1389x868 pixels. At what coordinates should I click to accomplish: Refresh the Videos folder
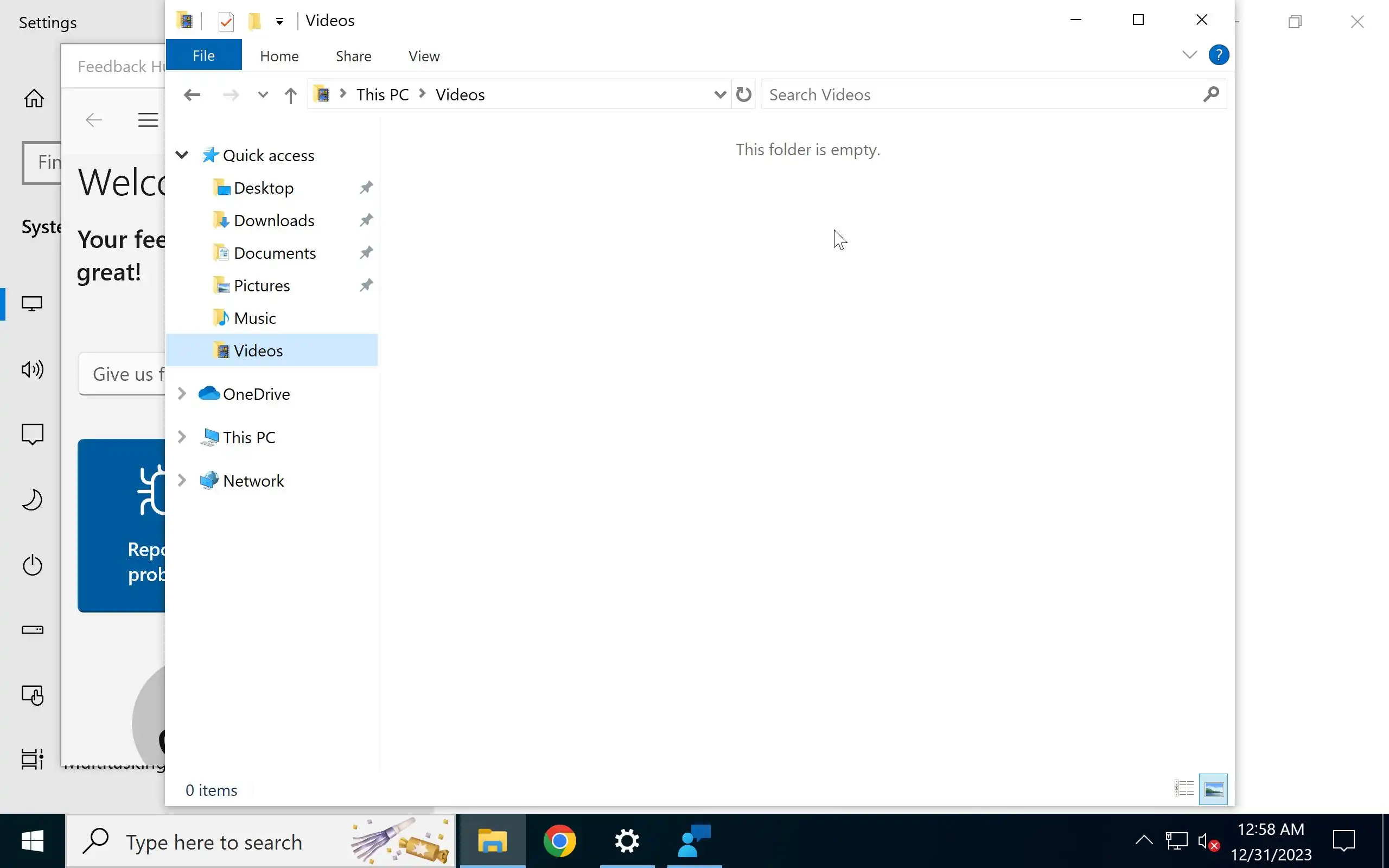[743, 94]
